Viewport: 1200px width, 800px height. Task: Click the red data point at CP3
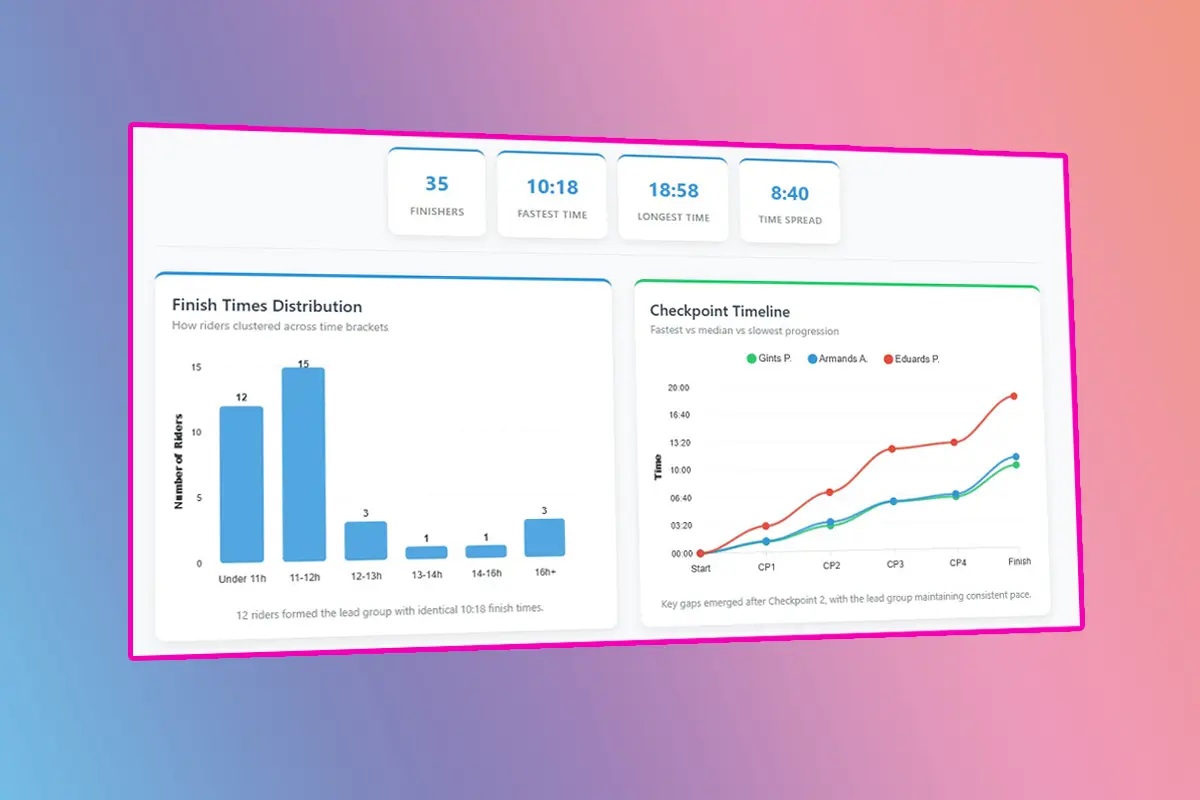click(892, 449)
